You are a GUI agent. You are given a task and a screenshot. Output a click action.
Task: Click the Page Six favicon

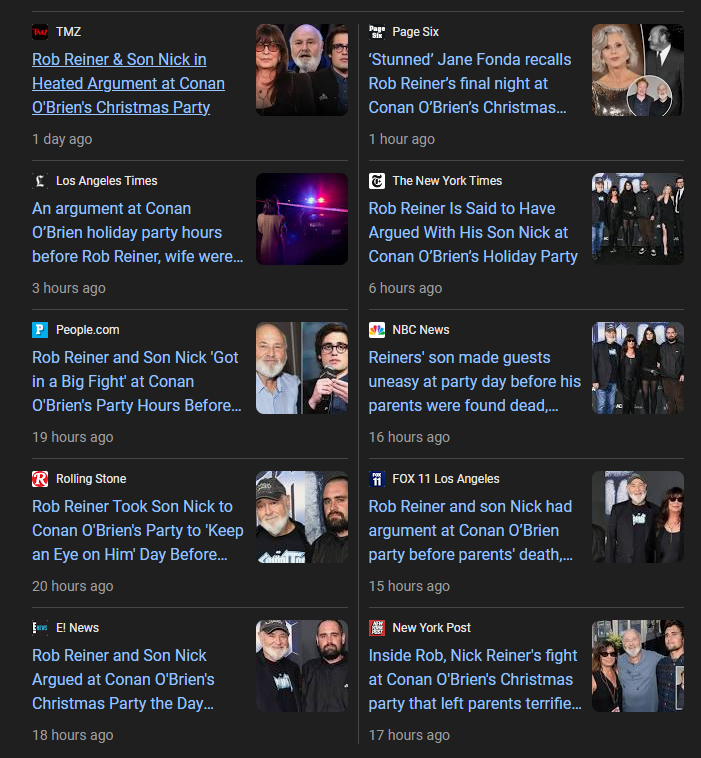pos(377,32)
